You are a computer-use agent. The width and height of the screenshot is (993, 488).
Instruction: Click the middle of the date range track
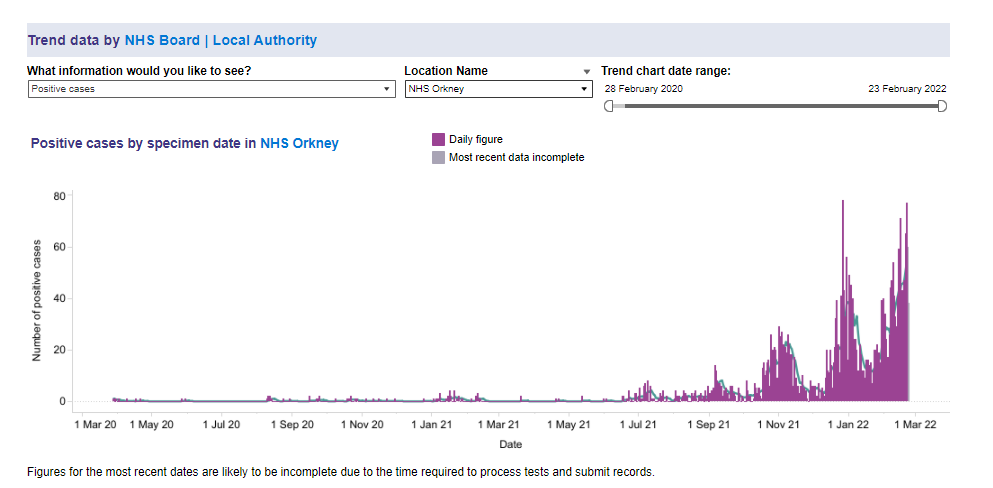(x=775, y=106)
